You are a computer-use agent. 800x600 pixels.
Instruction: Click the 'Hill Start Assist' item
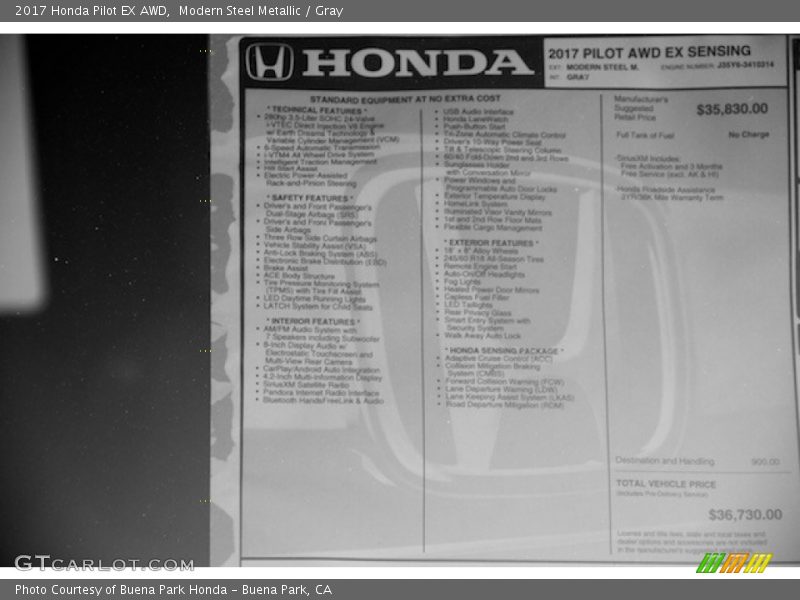290,168
